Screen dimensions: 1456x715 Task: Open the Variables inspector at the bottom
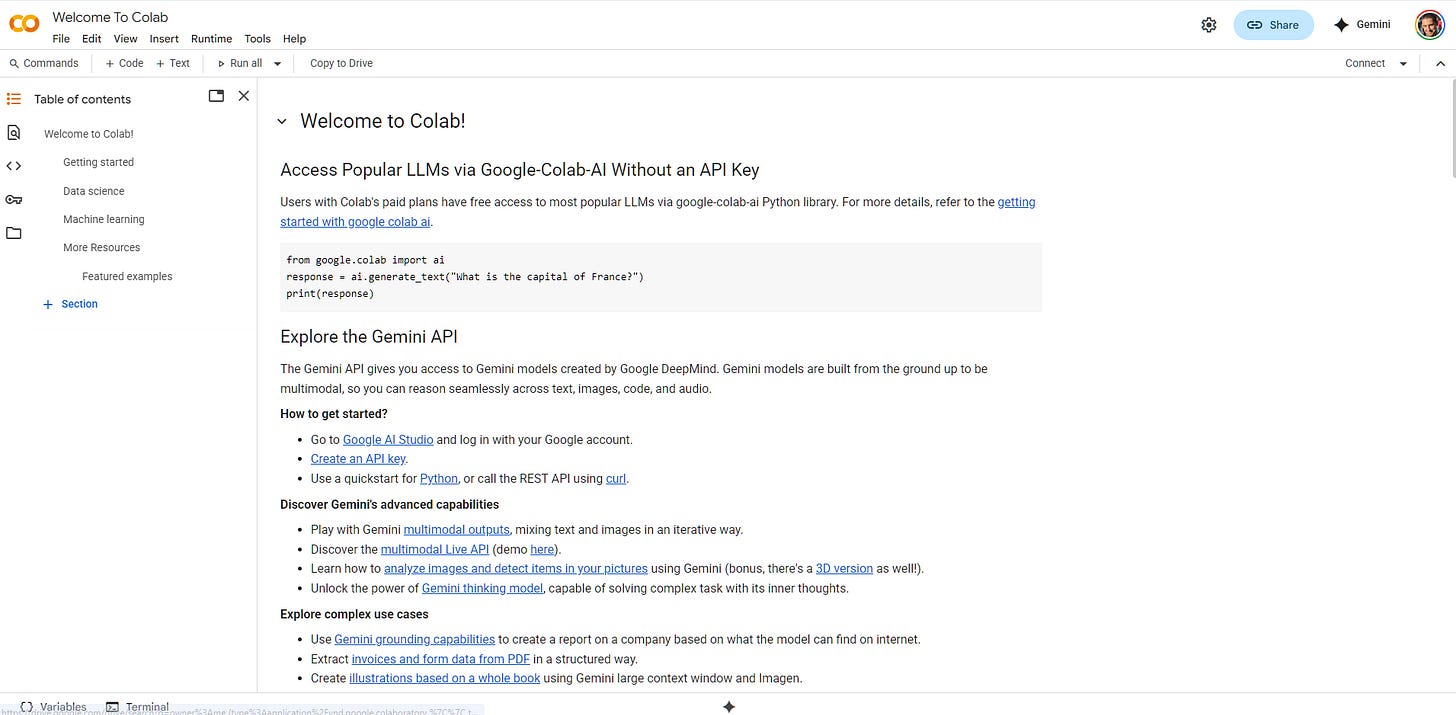pyautogui.click(x=52, y=707)
